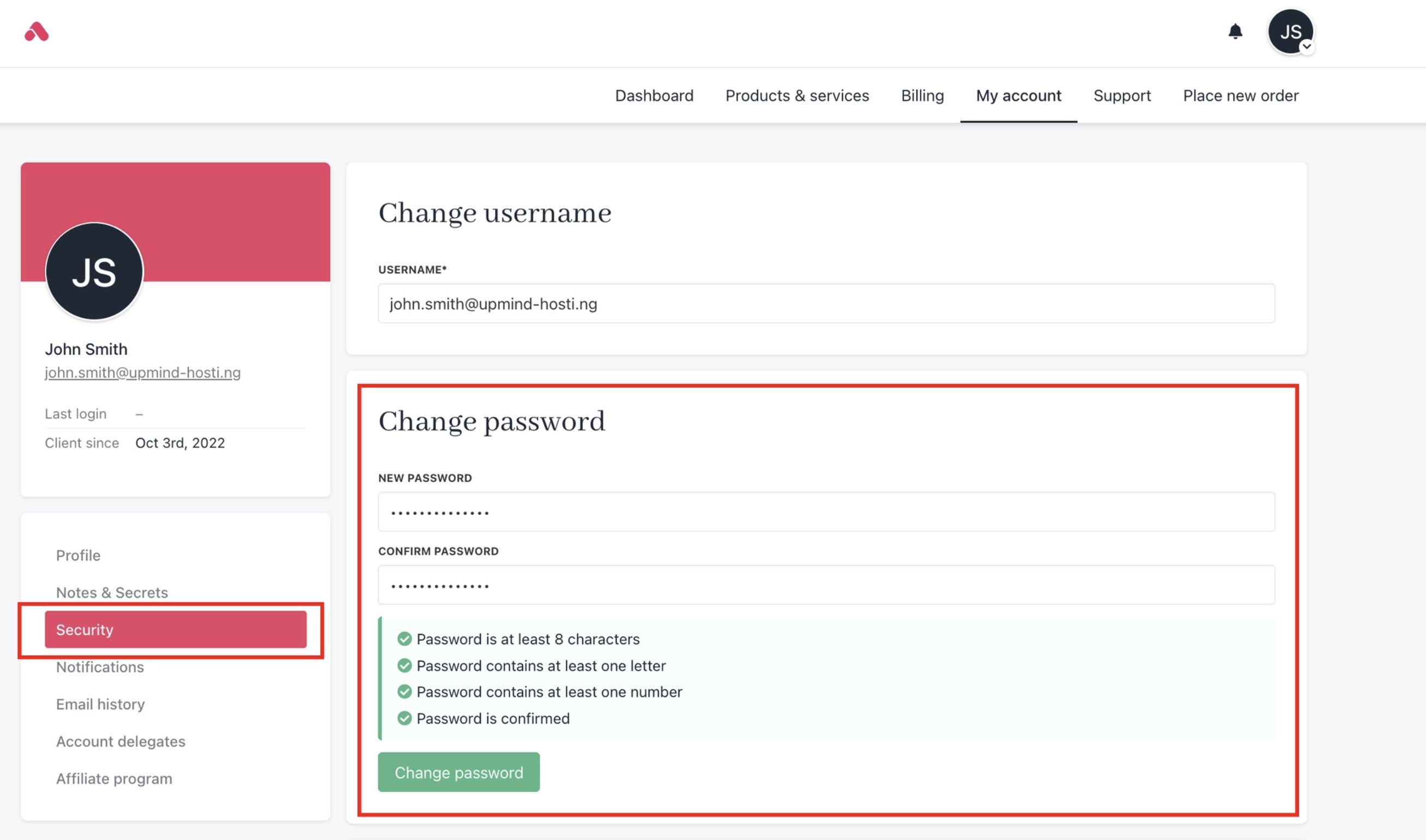Click the 'John Smith' name text
The width and height of the screenshot is (1426, 840).
point(86,349)
